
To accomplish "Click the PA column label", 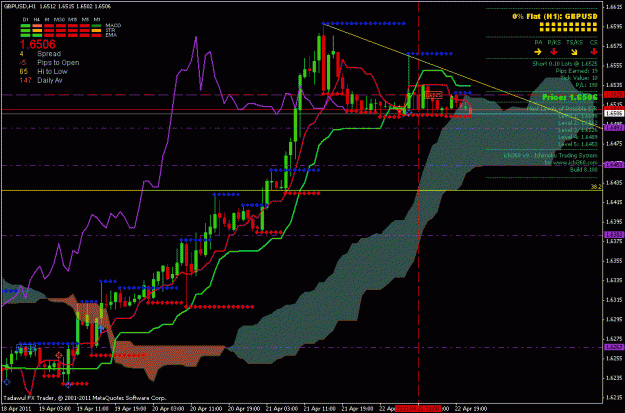I will point(538,42).
